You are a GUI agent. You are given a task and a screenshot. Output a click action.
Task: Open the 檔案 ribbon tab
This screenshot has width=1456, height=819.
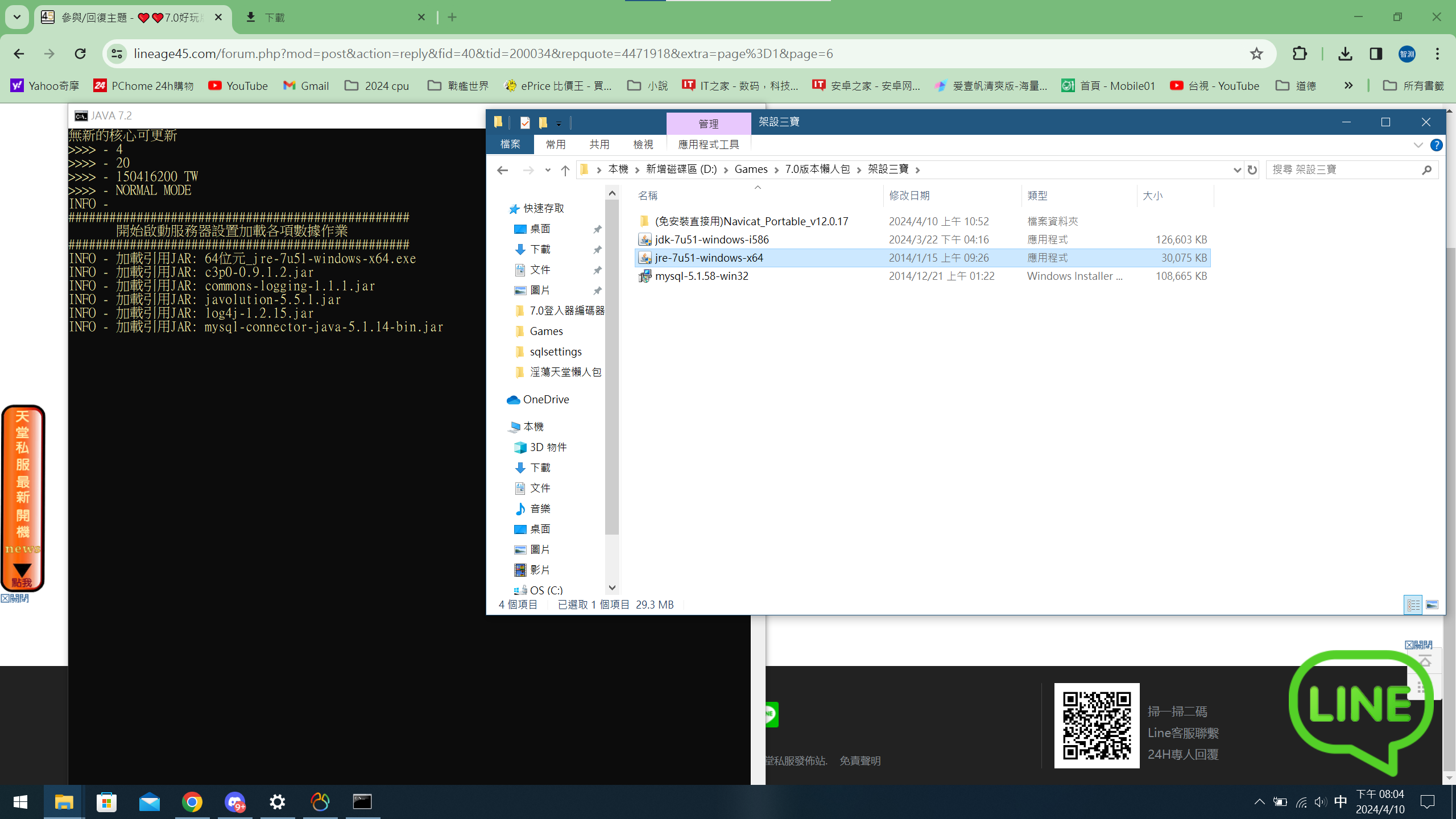point(510,144)
